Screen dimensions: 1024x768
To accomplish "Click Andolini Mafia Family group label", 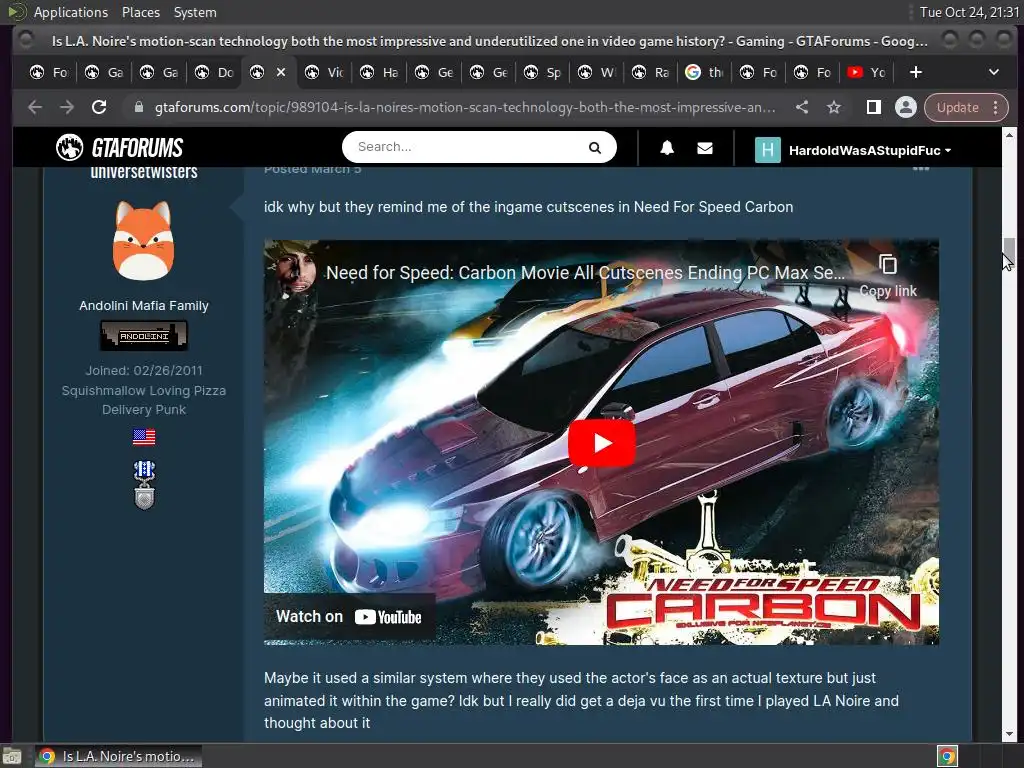I will click(x=144, y=306).
